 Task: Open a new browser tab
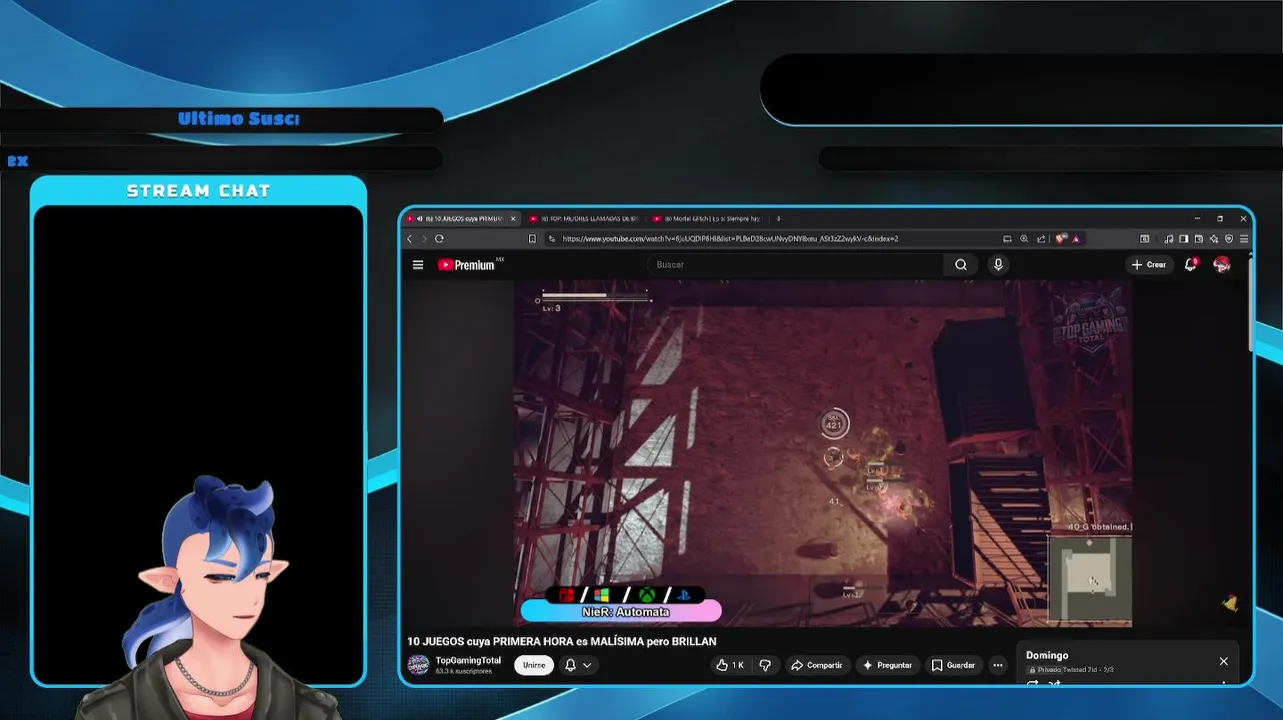click(779, 218)
